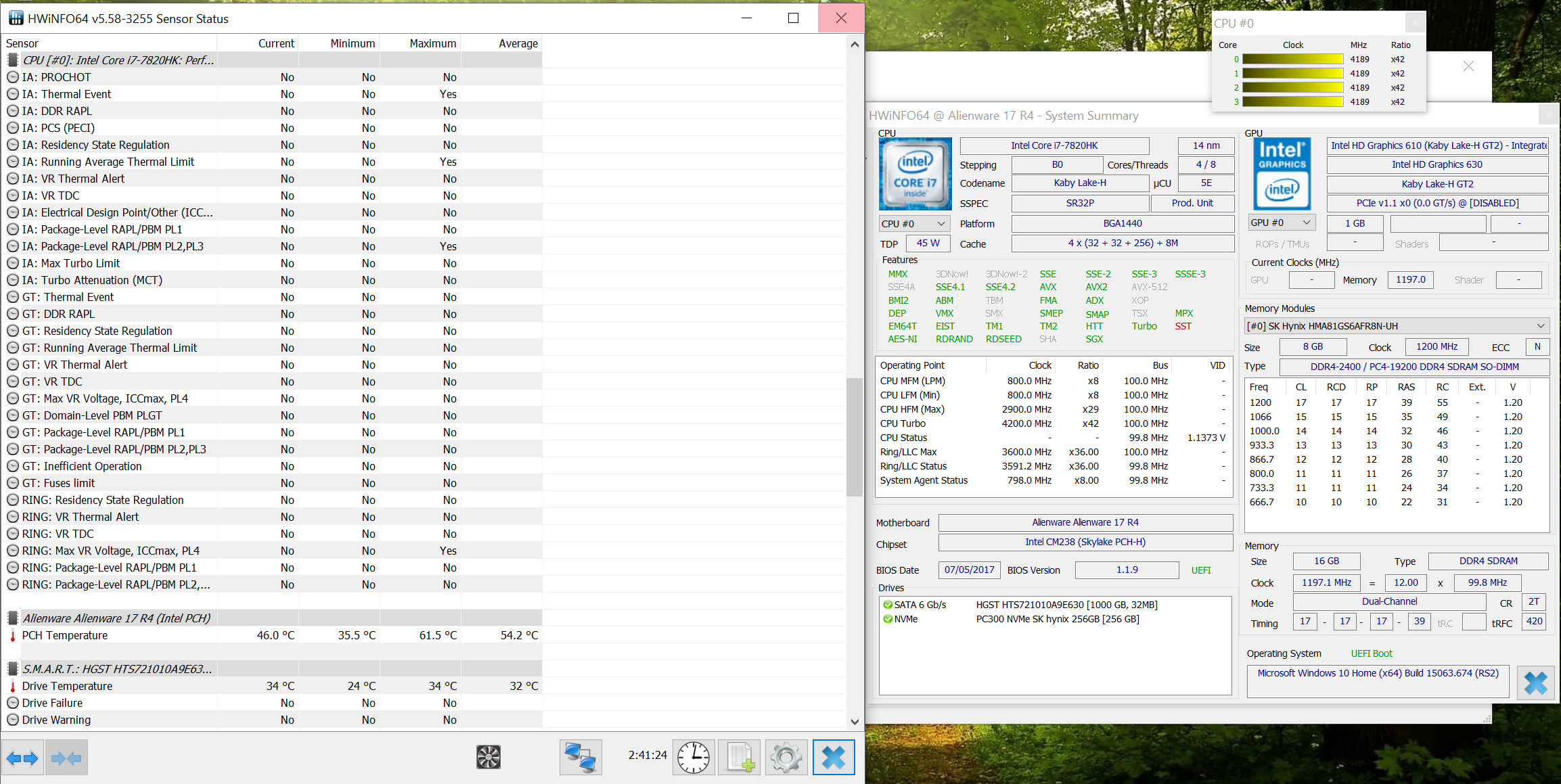1561x784 pixels.
Task: Click the sensor list scroll down arrow
Action: pyautogui.click(x=855, y=722)
